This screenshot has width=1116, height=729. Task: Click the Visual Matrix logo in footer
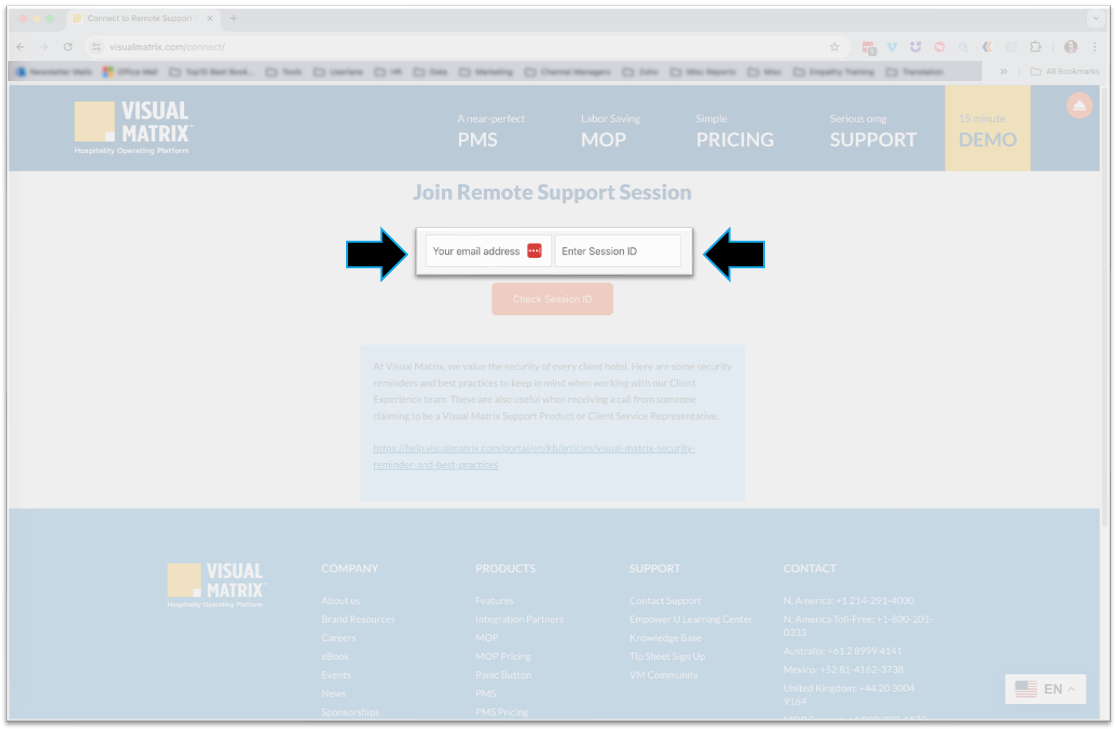pos(217,585)
